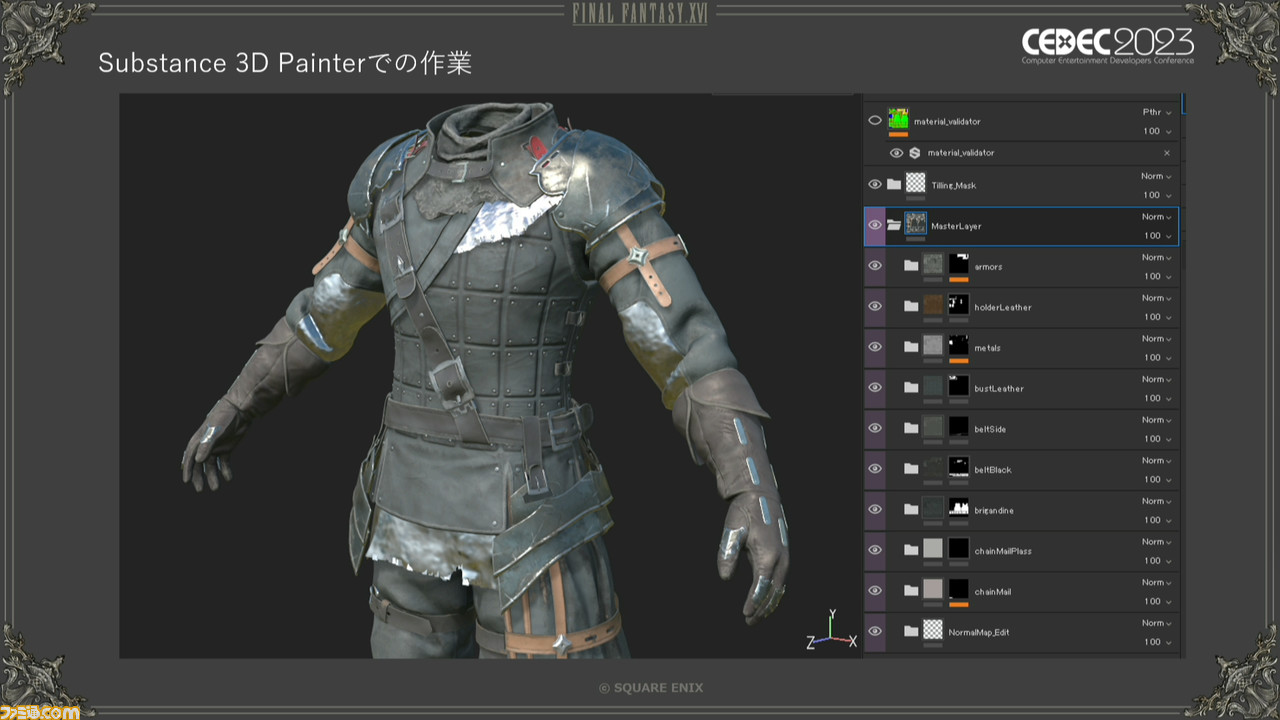Select the Tilling_Mask checkerboard thumbnail
The height and width of the screenshot is (720, 1280).
tap(916, 183)
